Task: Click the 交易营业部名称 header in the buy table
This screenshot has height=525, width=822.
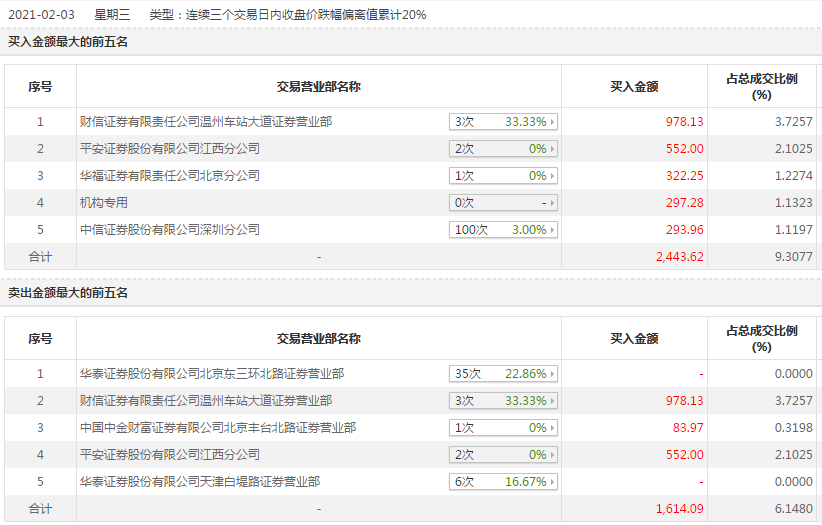Action: click(x=319, y=87)
